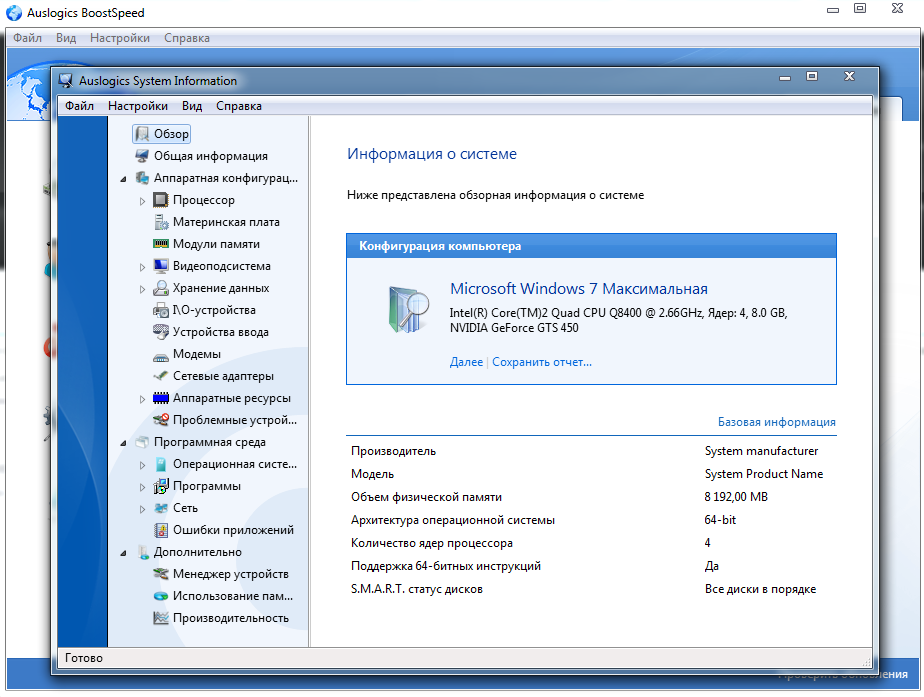This screenshot has width=924, height=697.
Task: Open Справка menu in BoostSpeed window
Action: (187, 38)
